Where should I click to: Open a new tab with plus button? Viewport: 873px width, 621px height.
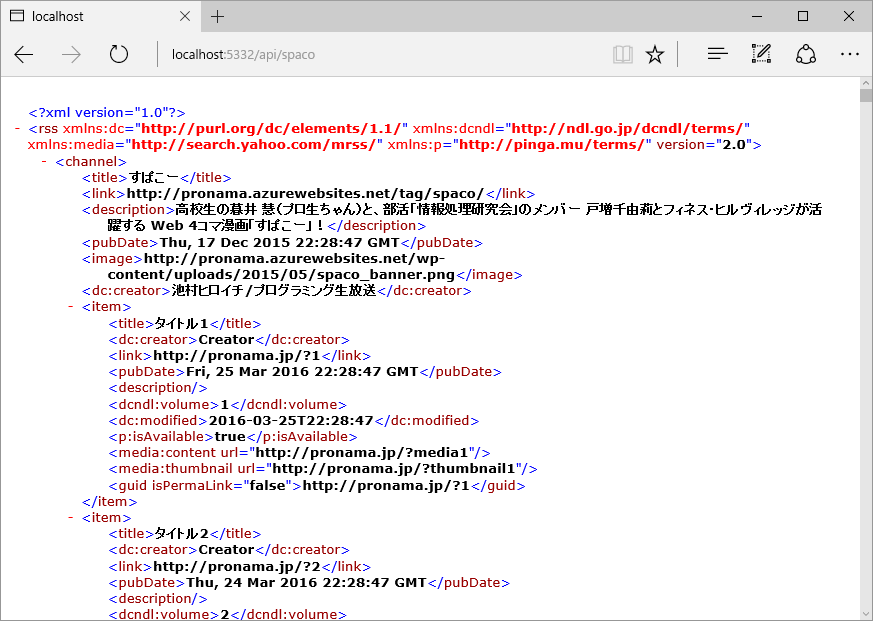click(217, 16)
